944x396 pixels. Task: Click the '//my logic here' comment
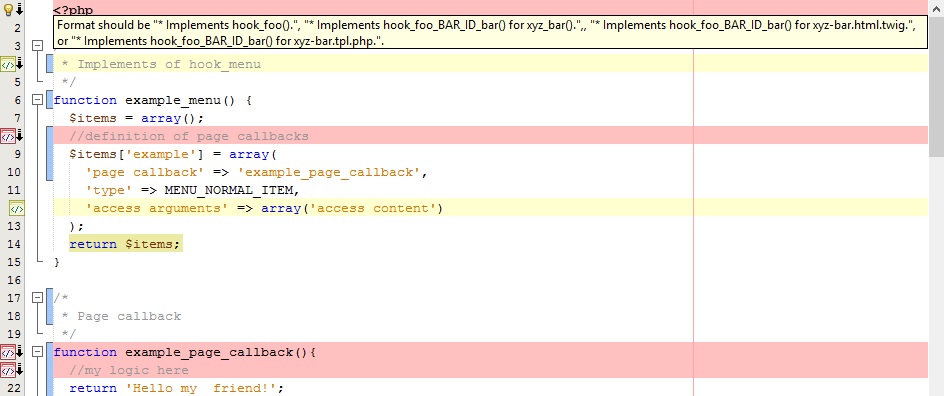tap(129, 371)
